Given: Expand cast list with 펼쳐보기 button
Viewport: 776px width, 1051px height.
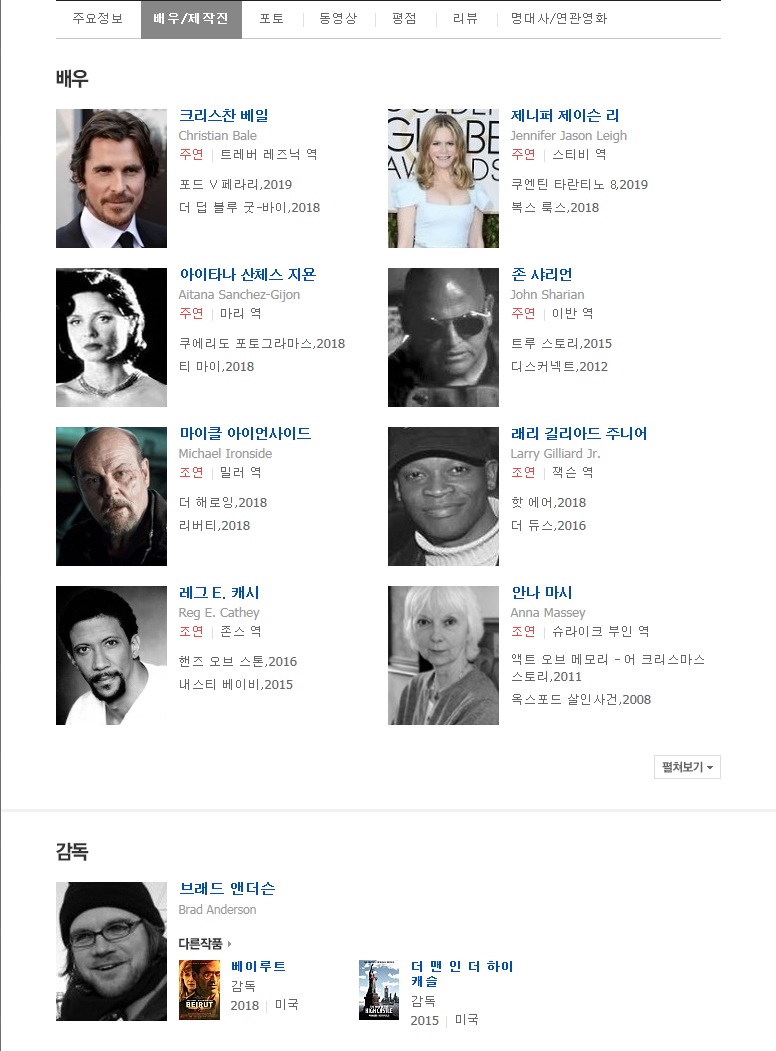Looking at the screenshot, I should (687, 767).
